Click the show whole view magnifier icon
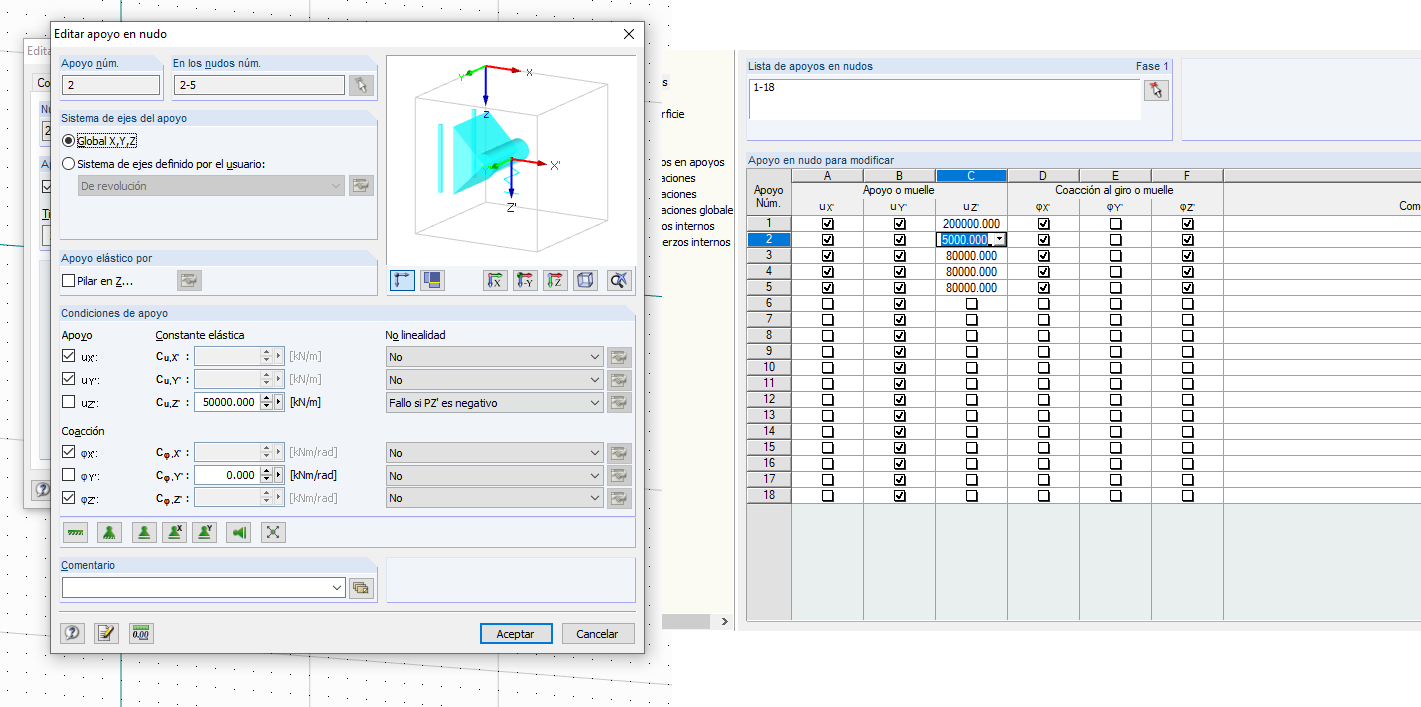1421x707 pixels. point(620,280)
